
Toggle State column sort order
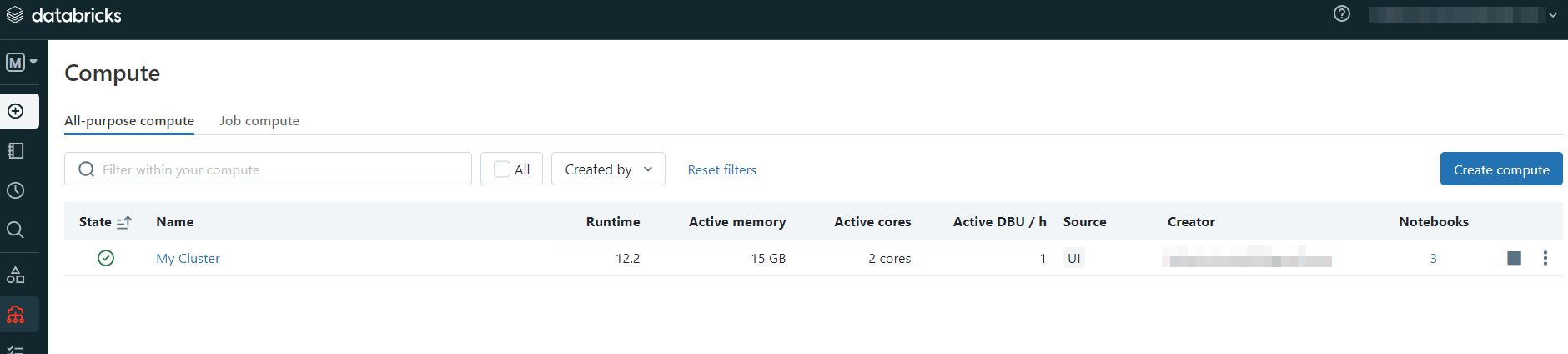click(123, 222)
